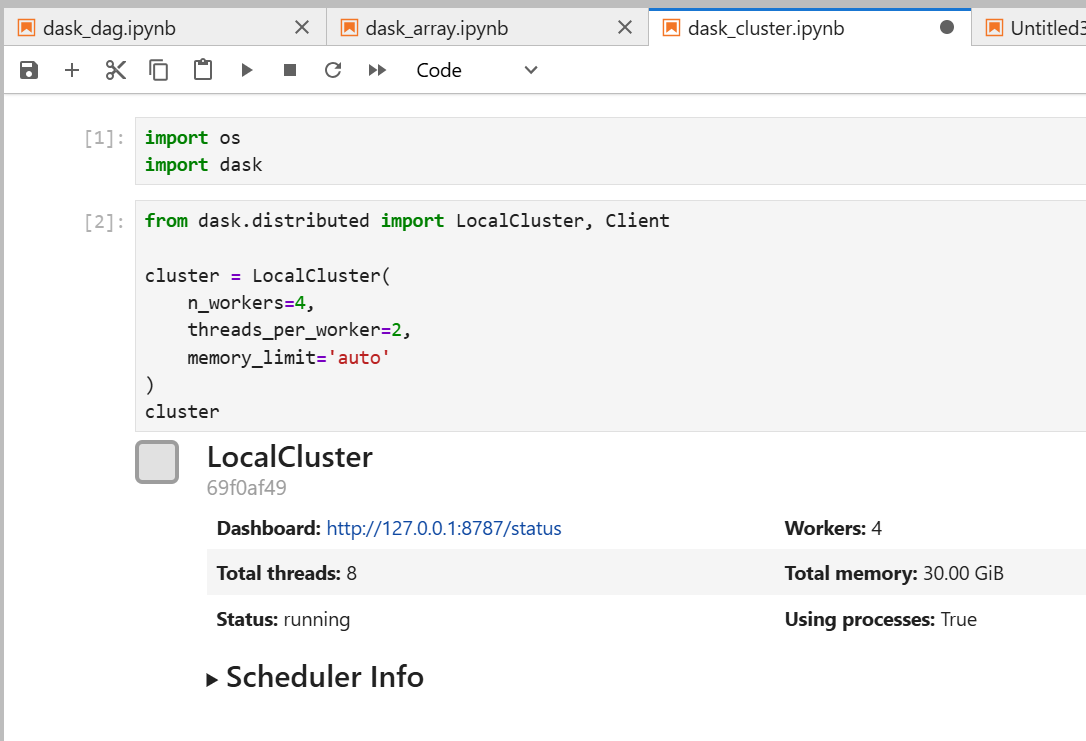1086x741 pixels.
Task: Interrupt the kernel with the stop icon
Action: 290,70
